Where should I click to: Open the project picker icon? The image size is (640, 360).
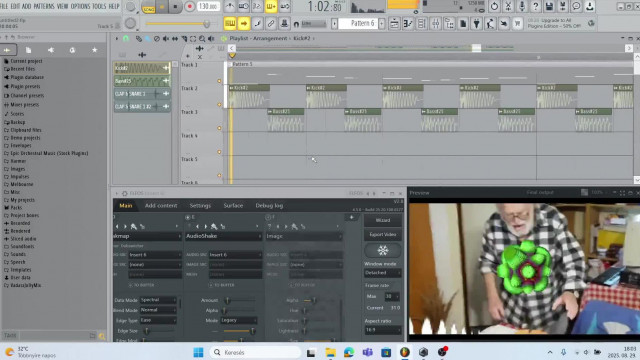(x=463, y=24)
